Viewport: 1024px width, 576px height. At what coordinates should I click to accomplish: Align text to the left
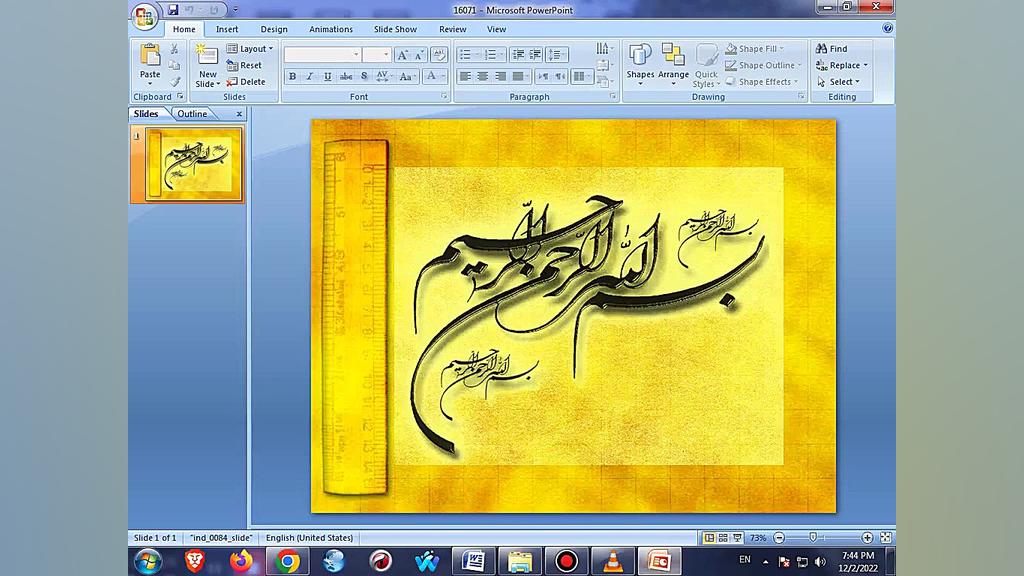465,76
